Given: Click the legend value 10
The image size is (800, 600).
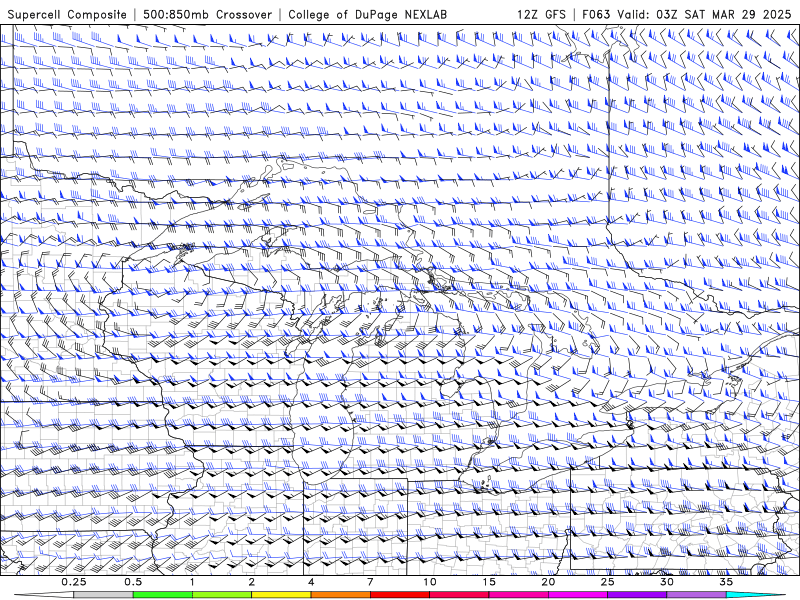Looking at the screenshot, I should click(430, 582).
